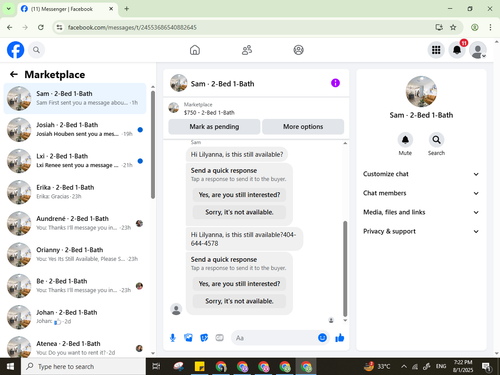Open the purple conversation info icon

335,83
